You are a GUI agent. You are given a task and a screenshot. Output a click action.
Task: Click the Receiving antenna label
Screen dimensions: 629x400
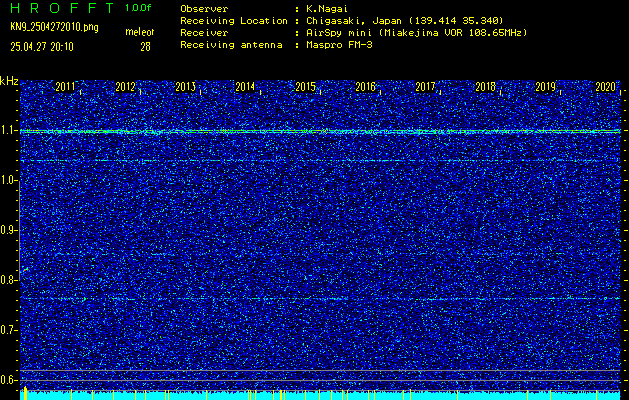(x=231, y=45)
